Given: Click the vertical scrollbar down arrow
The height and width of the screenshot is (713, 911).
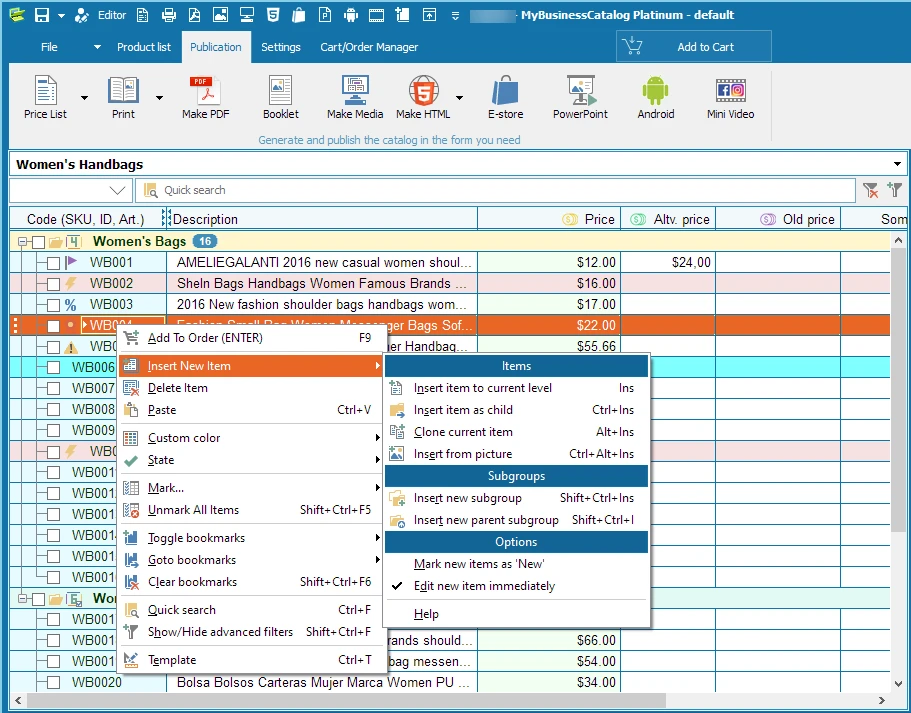Looking at the screenshot, I should tap(898, 684).
